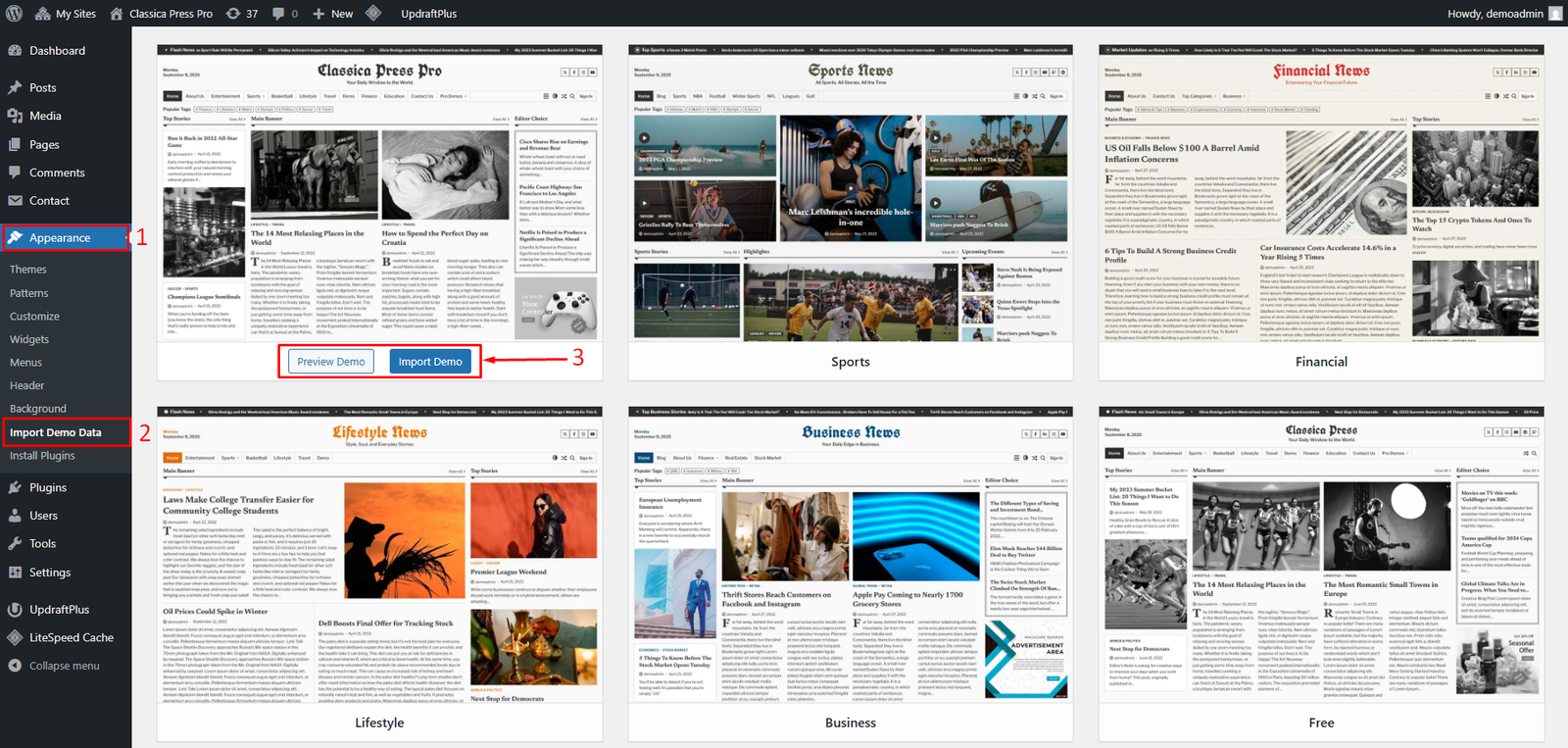This screenshot has height=748, width=1568.
Task: Open UpdraftPlus link in admin bar
Action: [428, 14]
